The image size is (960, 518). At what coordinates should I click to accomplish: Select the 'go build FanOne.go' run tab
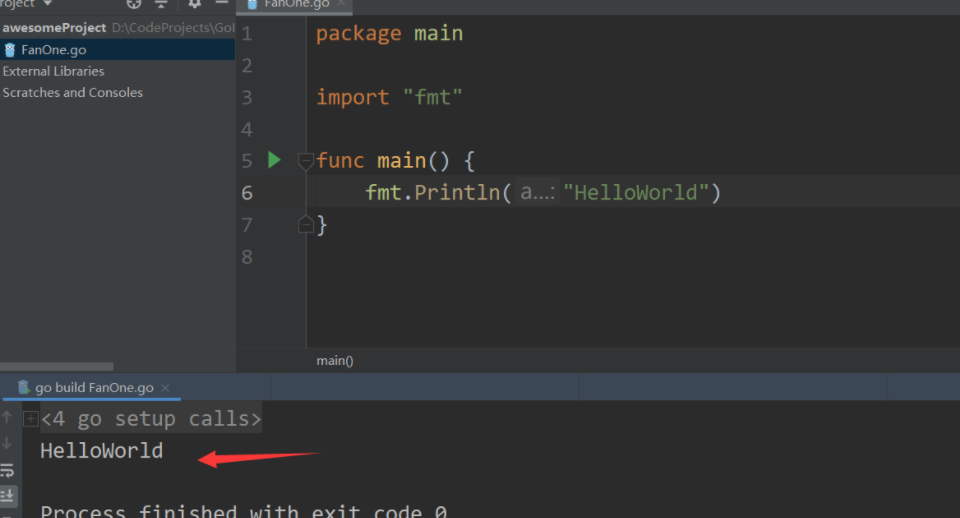(94, 388)
